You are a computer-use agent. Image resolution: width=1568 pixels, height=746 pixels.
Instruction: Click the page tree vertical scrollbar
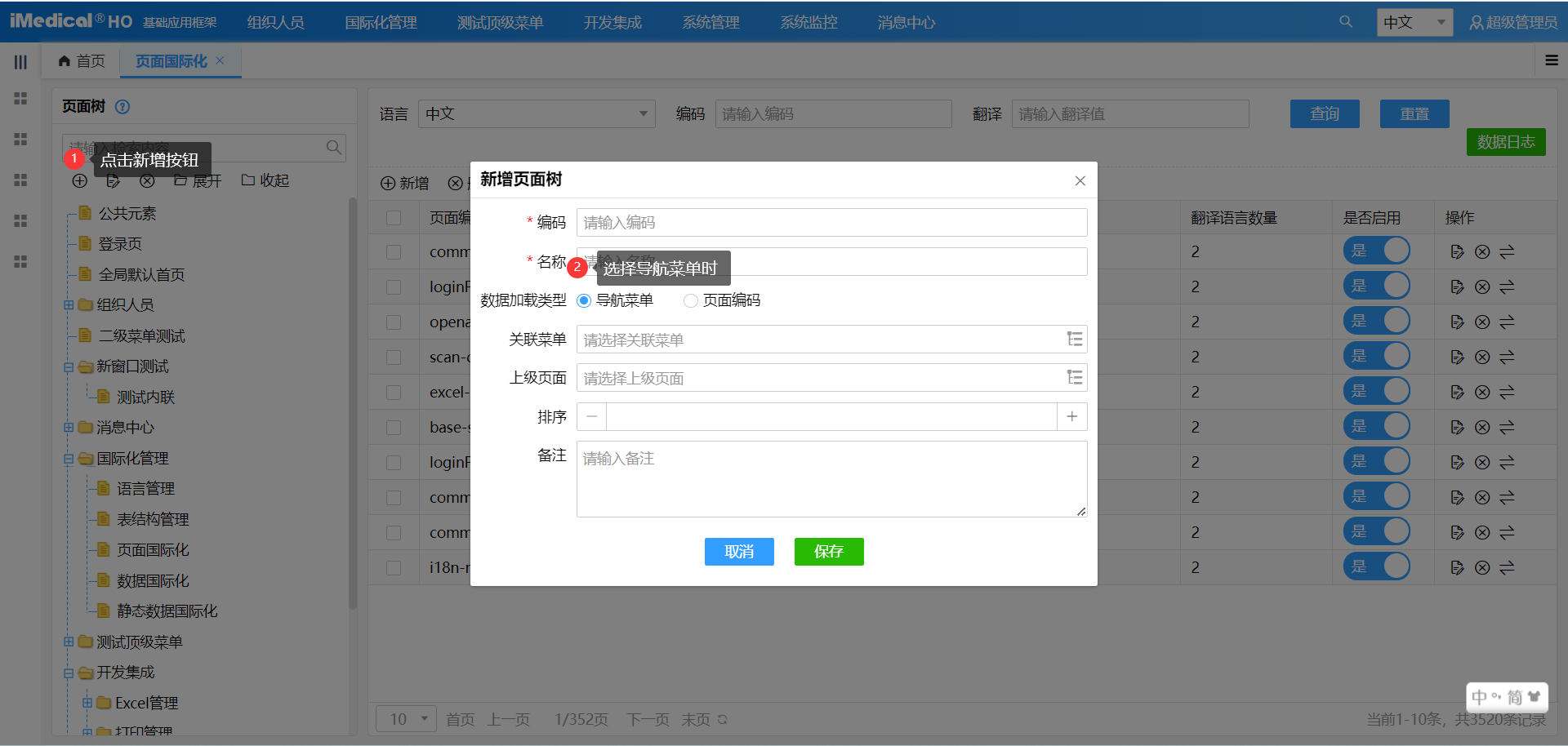353,404
